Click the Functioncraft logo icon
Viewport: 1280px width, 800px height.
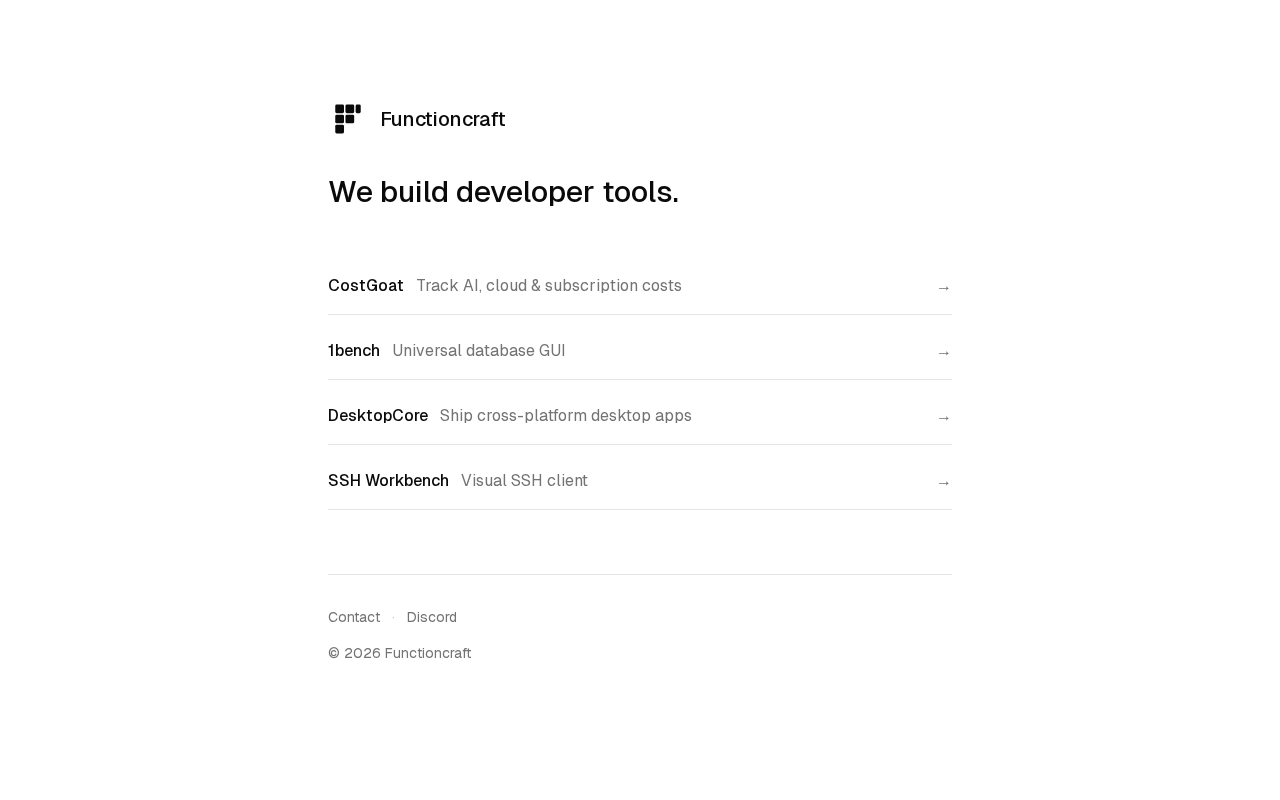point(347,119)
